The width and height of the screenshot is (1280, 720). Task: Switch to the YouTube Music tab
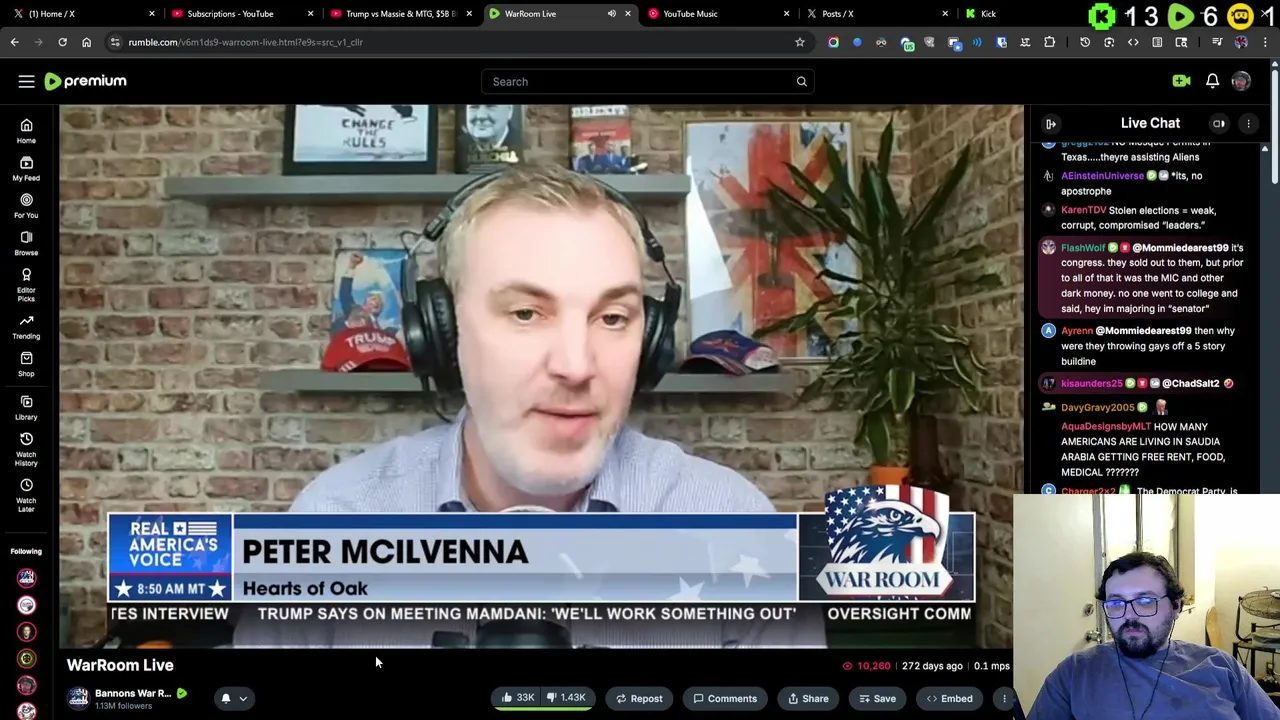click(x=718, y=14)
